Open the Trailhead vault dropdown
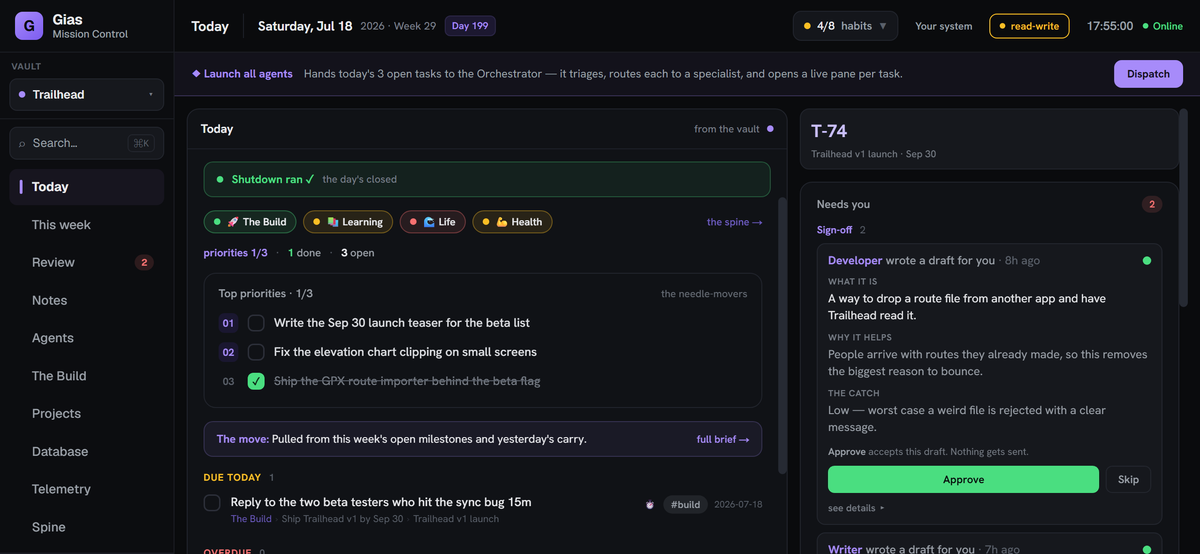This screenshot has height=554, width=1200. (87, 94)
